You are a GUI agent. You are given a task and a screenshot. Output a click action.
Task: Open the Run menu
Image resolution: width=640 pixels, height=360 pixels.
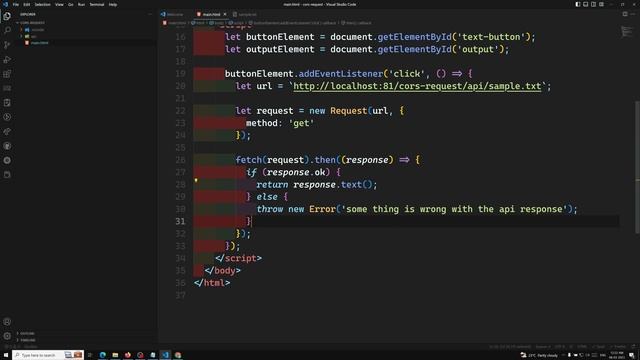pyautogui.click(x=81, y=4)
